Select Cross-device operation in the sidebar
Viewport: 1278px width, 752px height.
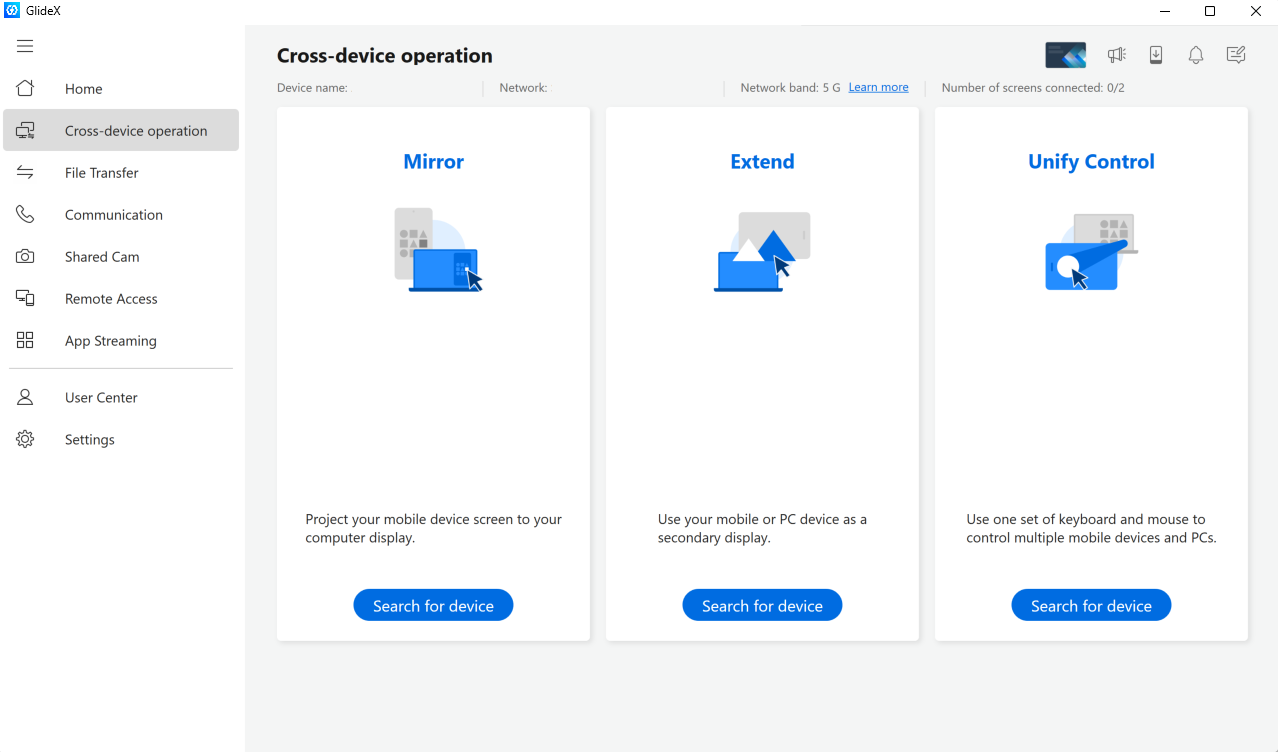tap(136, 130)
